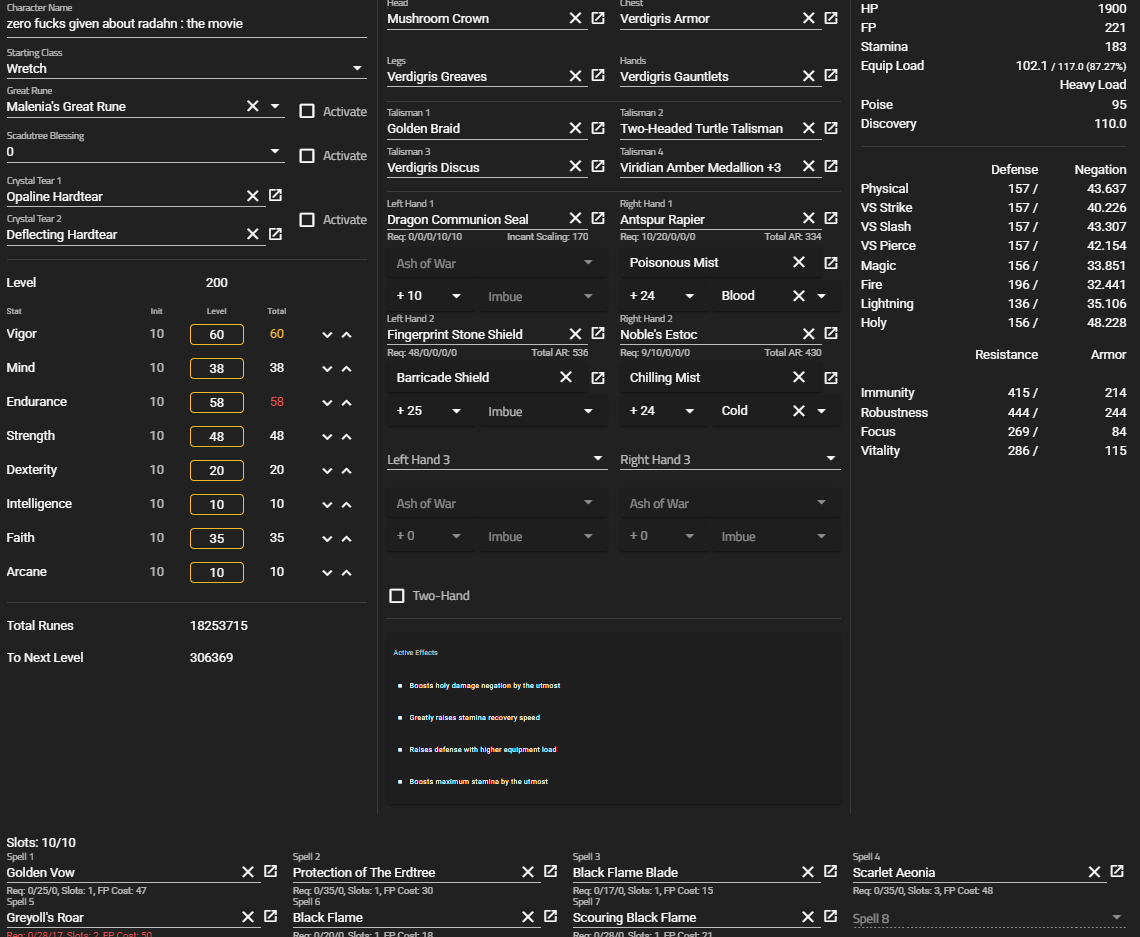This screenshot has width=1140, height=937.
Task: Enable the Two-Hand checkbox
Action: point(397,596)
